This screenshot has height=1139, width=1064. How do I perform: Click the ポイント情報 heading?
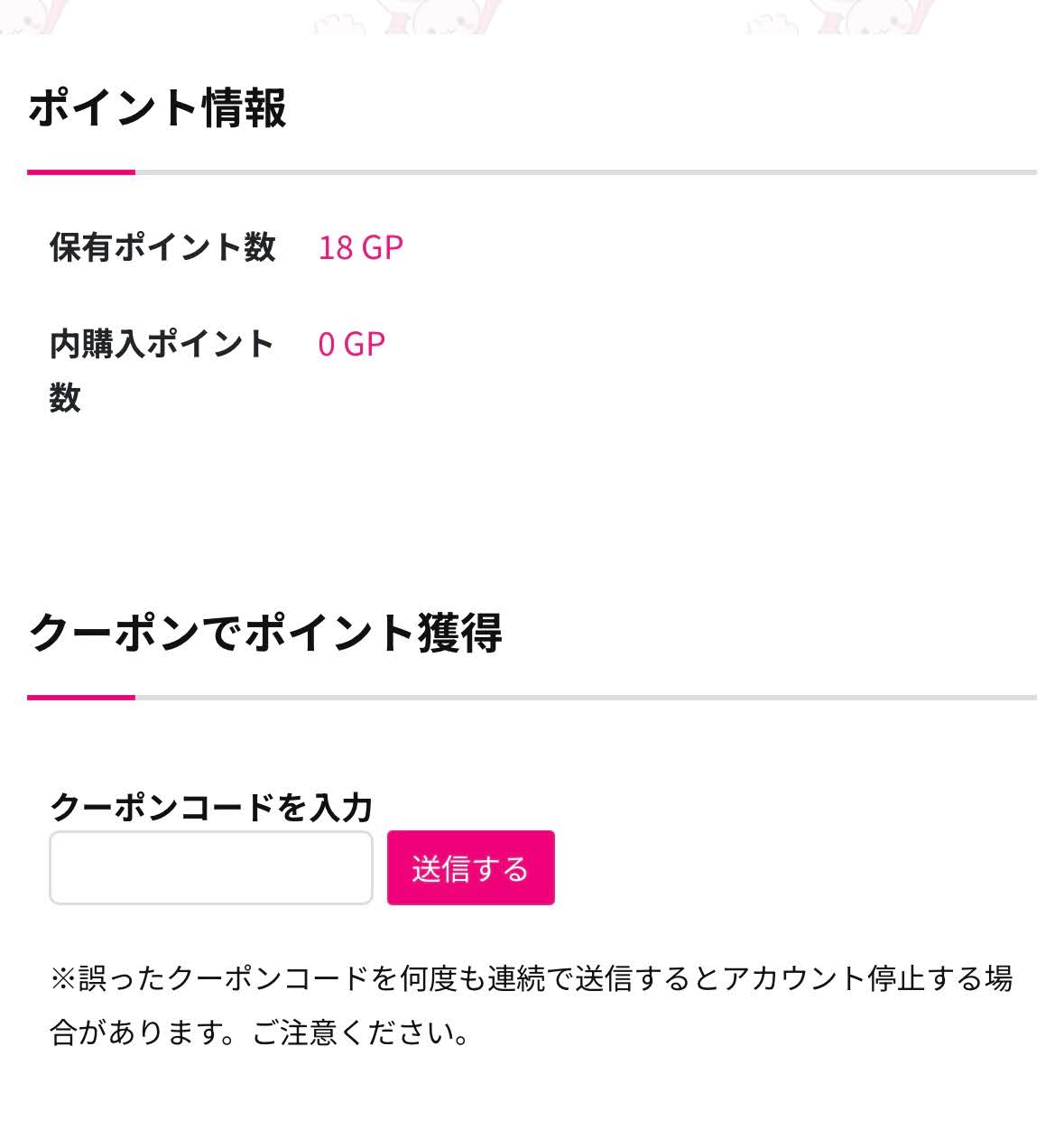tap(158, 108)
